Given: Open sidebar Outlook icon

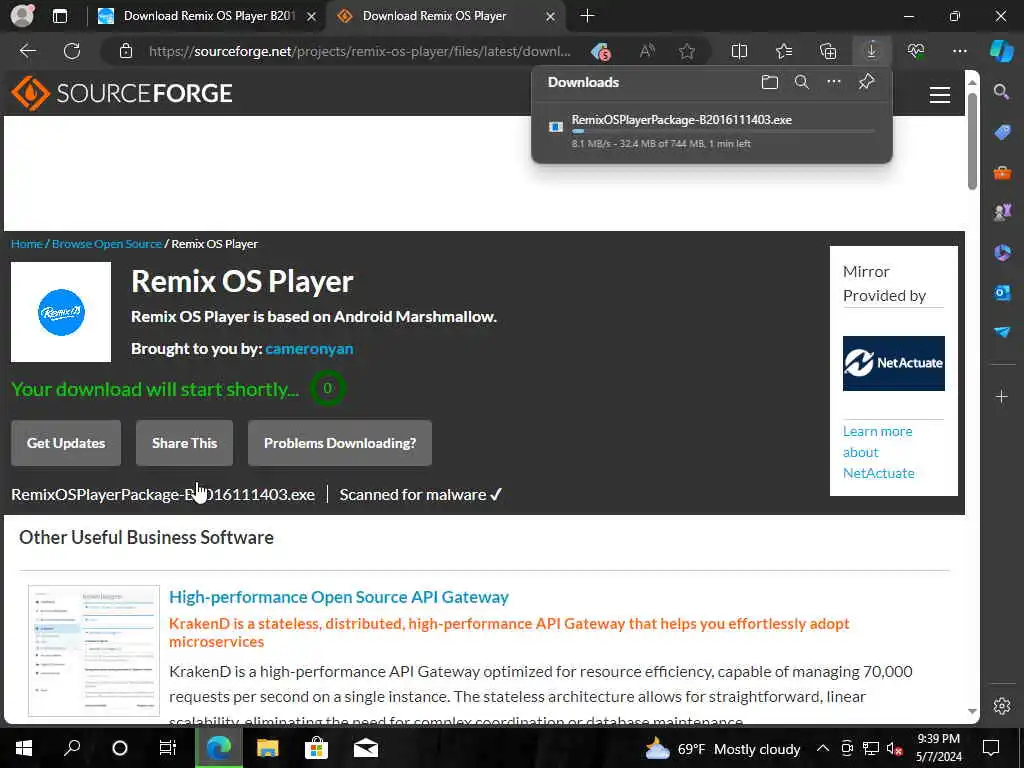Looking at the screenshot, I should (1002, 293).
